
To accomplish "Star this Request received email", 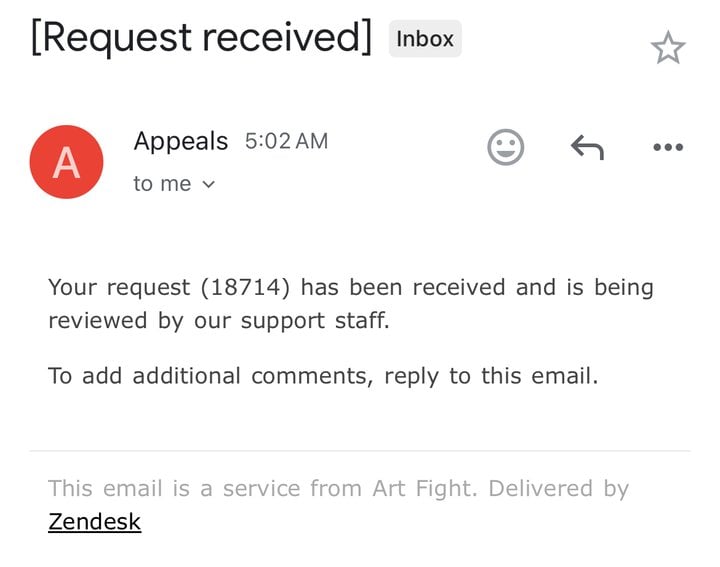I will [x=668, y=48].
